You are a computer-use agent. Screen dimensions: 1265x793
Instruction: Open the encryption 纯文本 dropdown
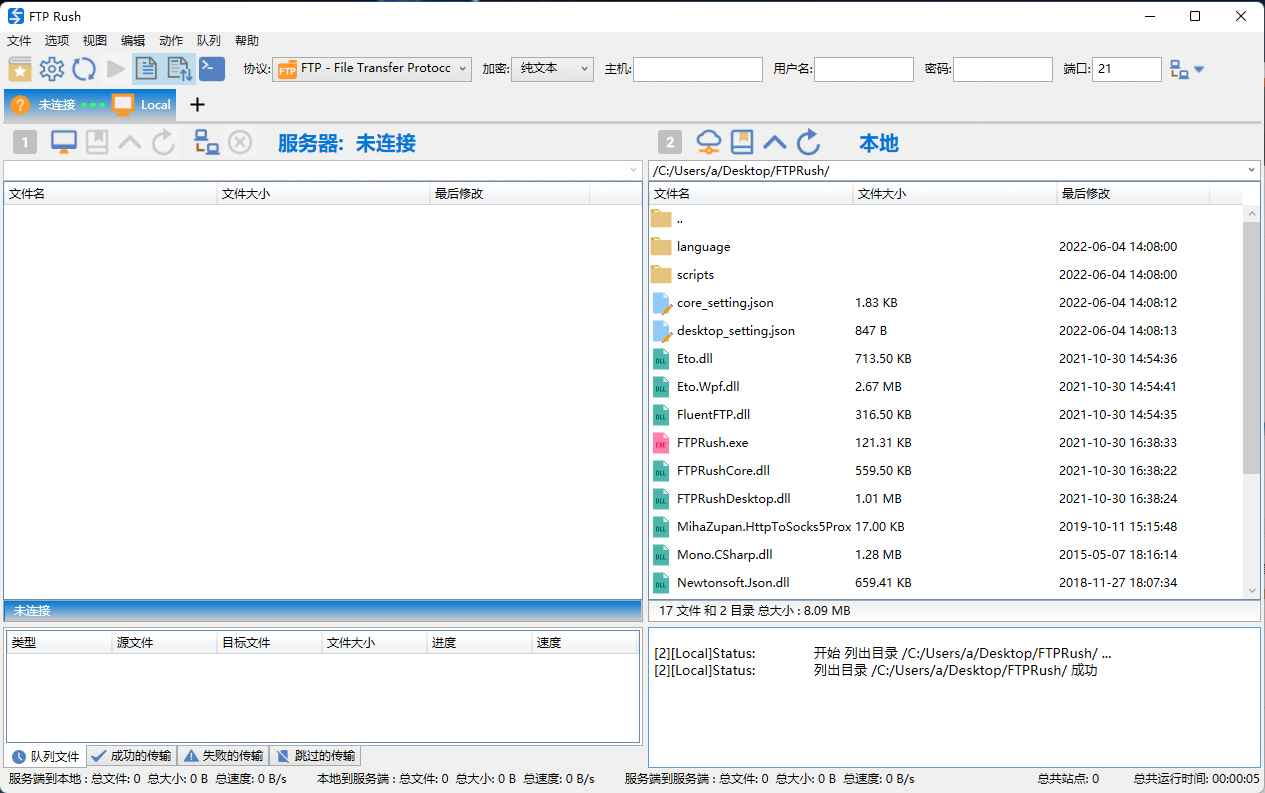552,69
